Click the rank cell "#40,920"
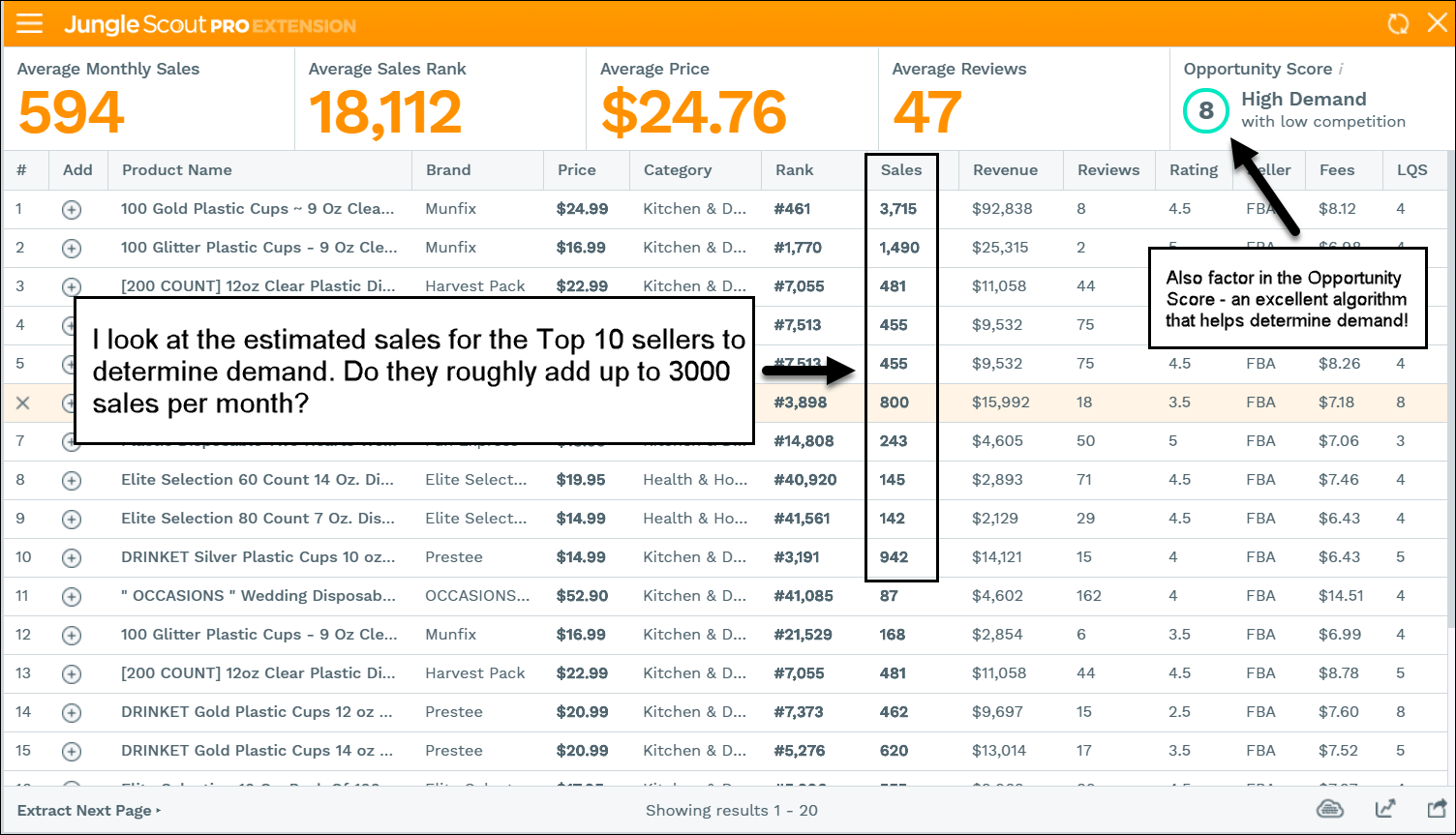This screenshot has height=835, width=1456. point(805,480)
